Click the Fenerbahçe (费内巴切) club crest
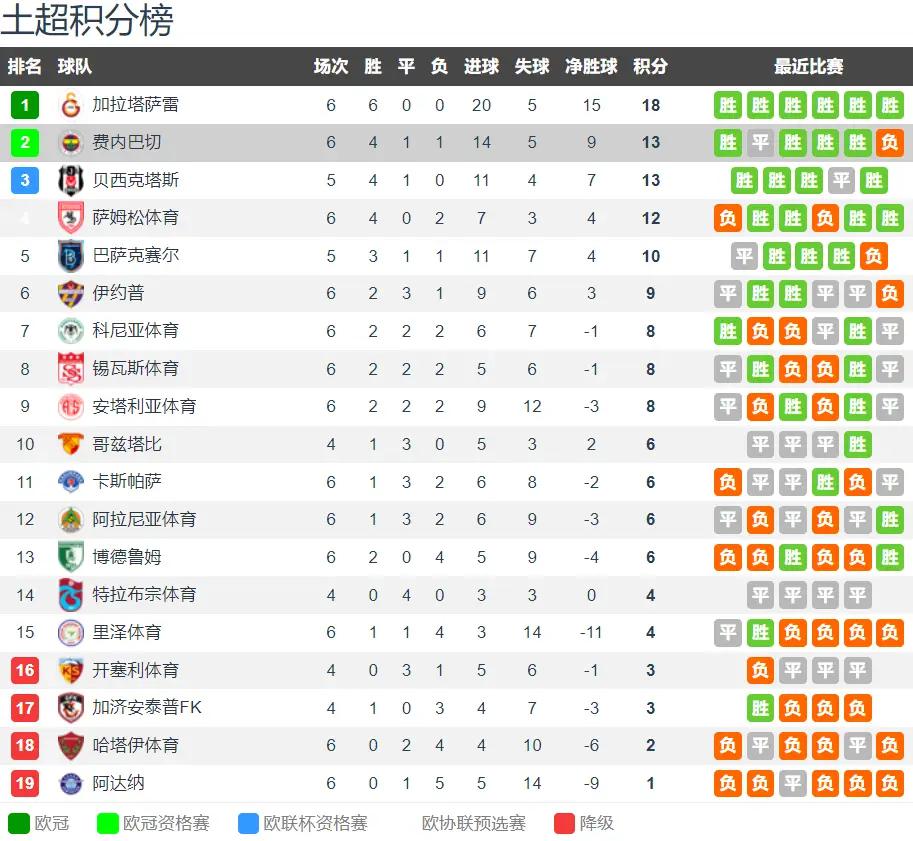 click(70, 143)
